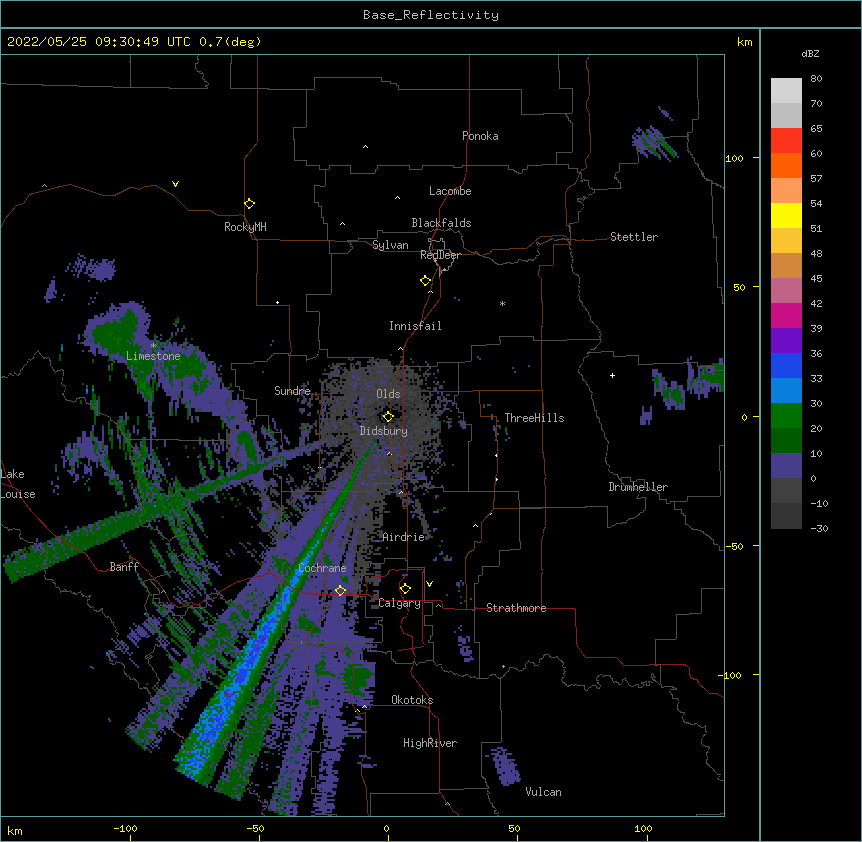Click the Ponoka city label
862x842 pixels.
click(x=480, y=136)
